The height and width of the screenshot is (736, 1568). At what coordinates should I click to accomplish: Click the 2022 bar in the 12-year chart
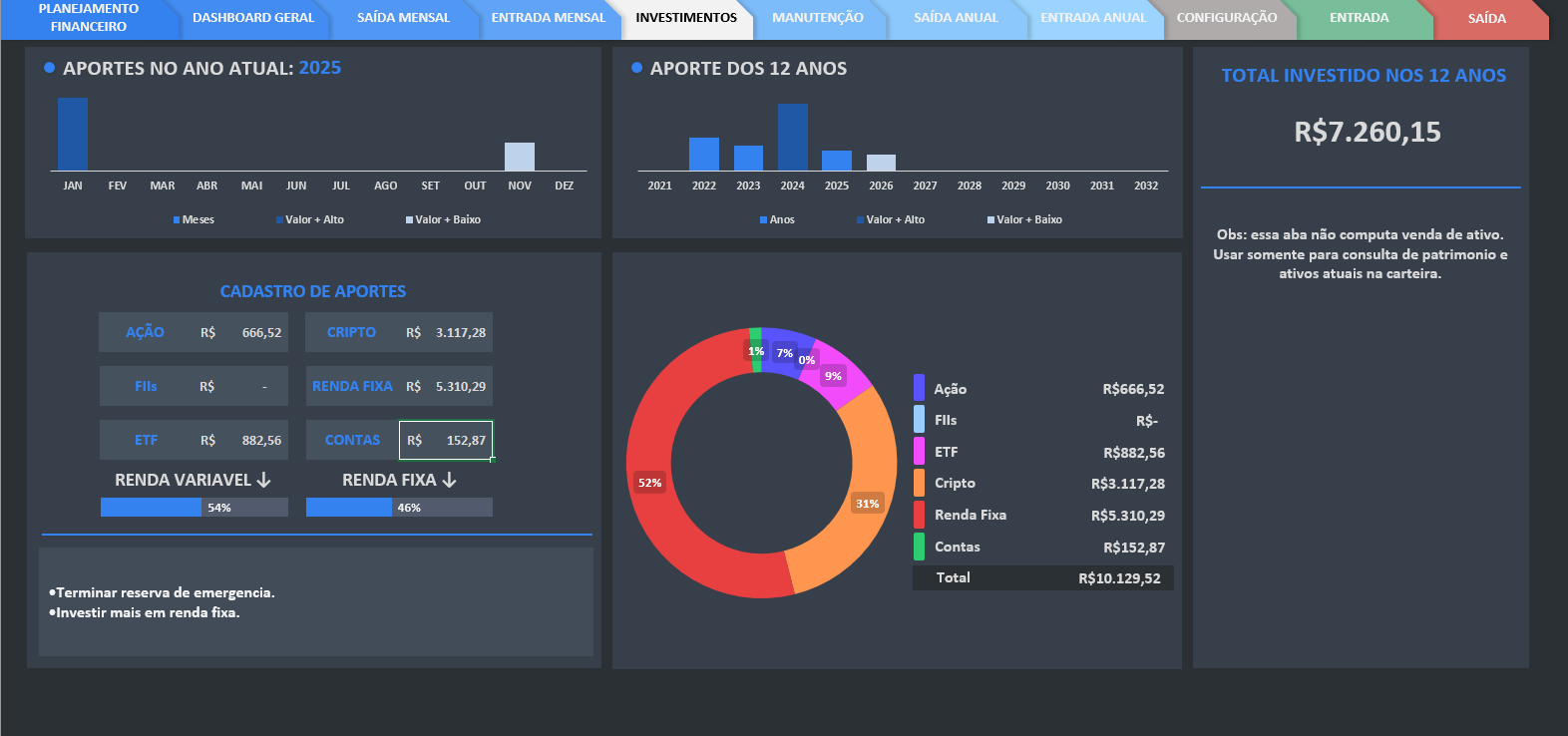(x=704, y=155)
